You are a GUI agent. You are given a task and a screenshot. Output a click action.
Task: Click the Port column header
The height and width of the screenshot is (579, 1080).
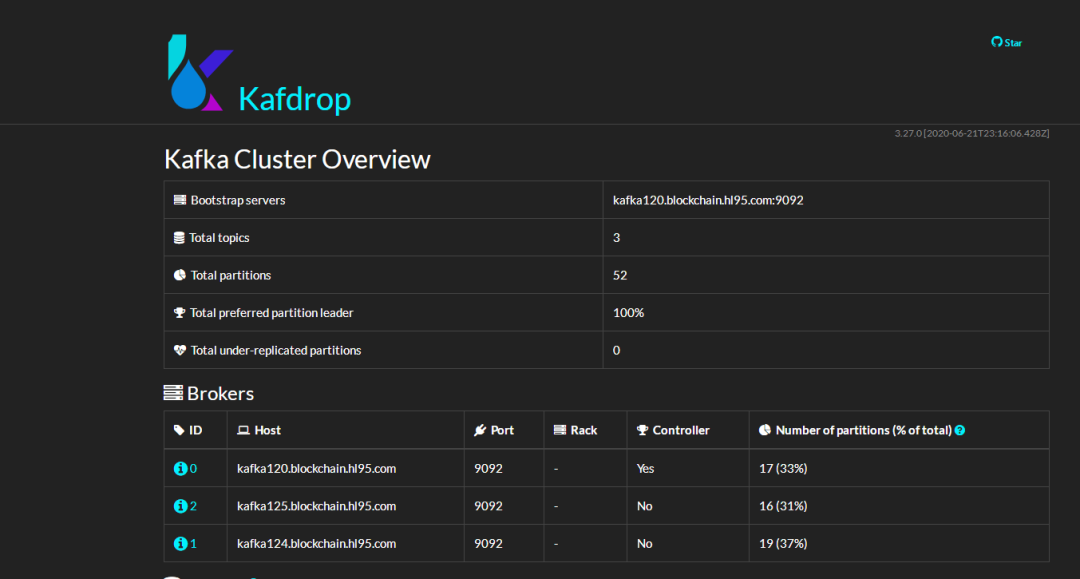point(502,430)
